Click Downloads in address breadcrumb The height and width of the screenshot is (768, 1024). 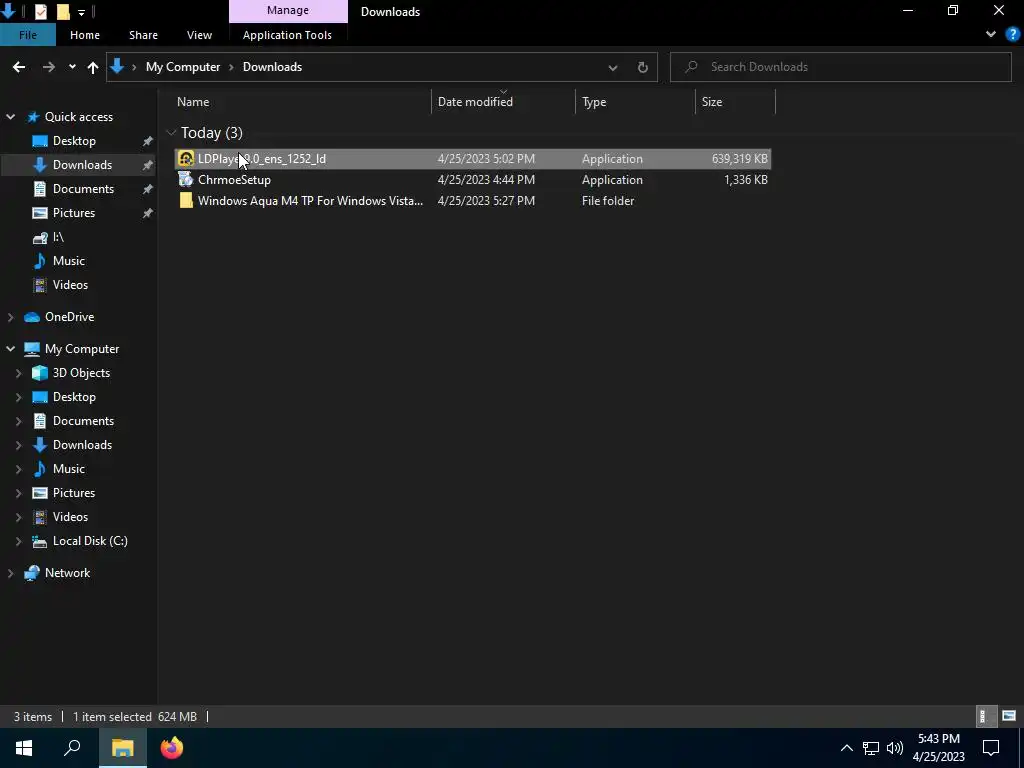pyautogui.click(x=272, y=67)
